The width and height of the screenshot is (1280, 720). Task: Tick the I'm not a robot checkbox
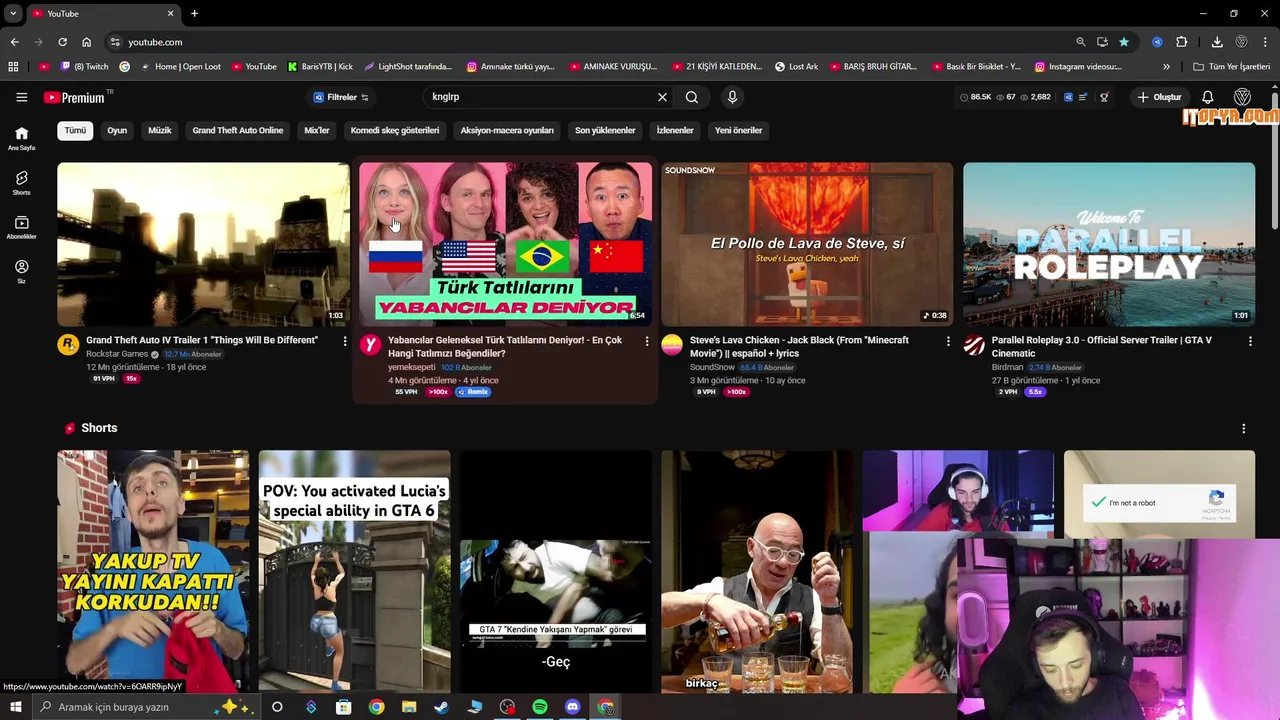click(x=1099, y=502)
